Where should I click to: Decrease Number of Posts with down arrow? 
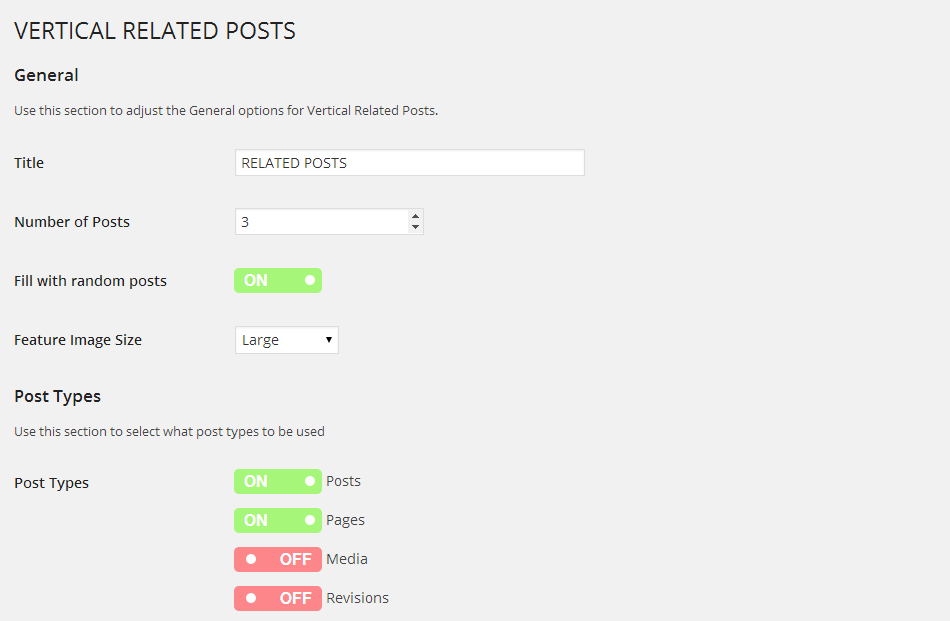coord(415,228)
